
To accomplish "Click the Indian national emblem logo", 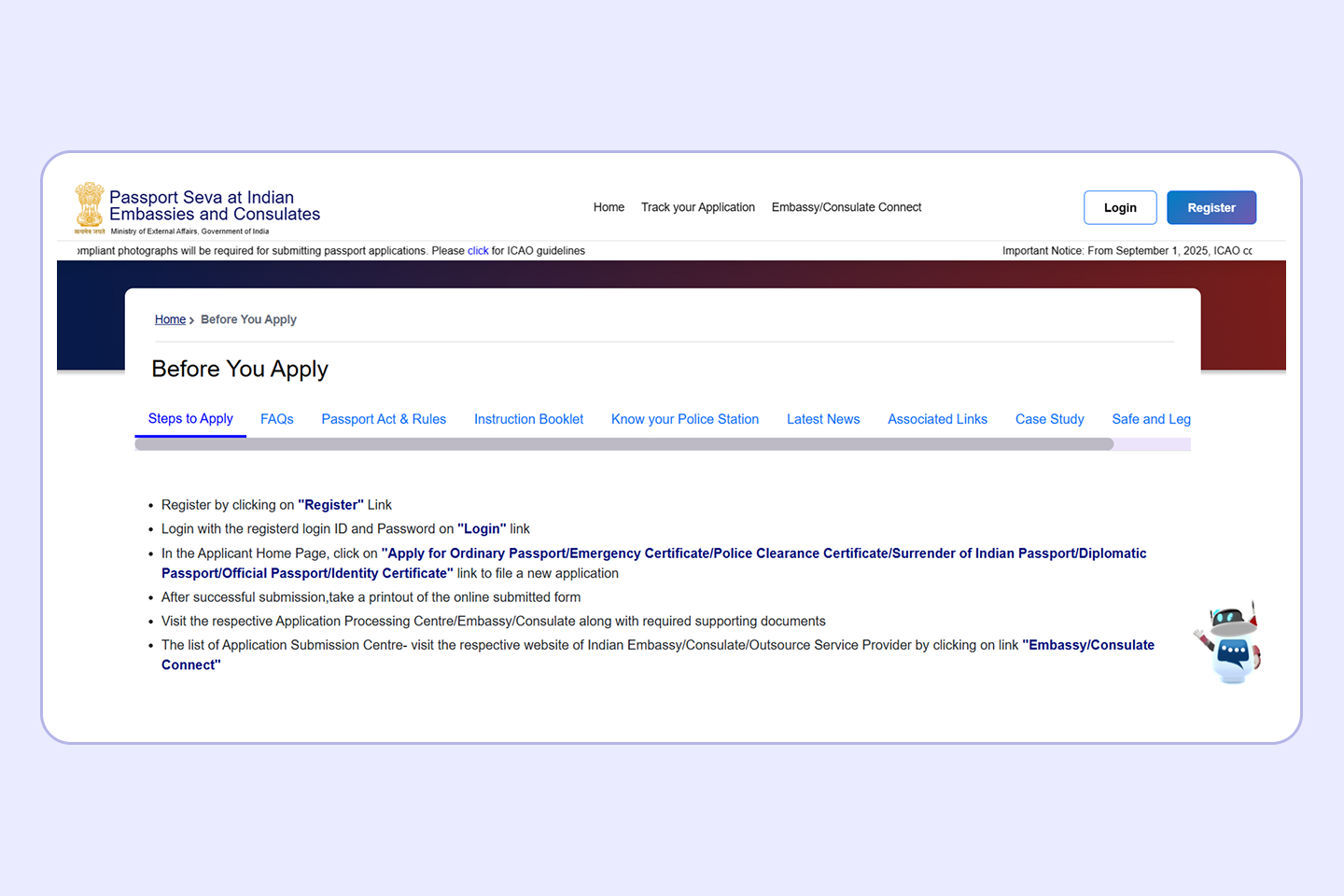I will tap(90, 207).
